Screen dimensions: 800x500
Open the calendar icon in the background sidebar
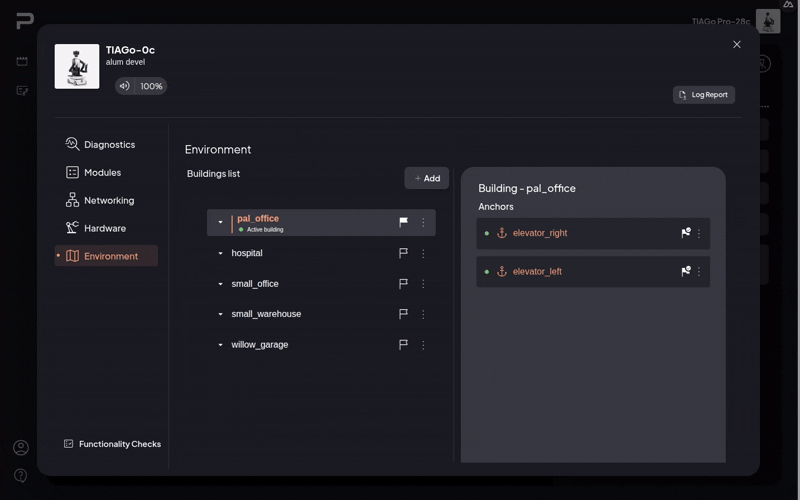(22, 61)
